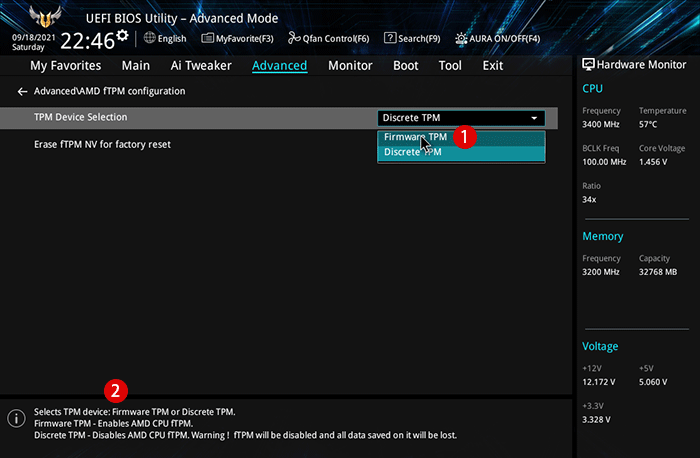Image resolution: width=700 pixels, height=458 pixels.
Task: Click the TUF logo icon
Action: pos(45,16)
